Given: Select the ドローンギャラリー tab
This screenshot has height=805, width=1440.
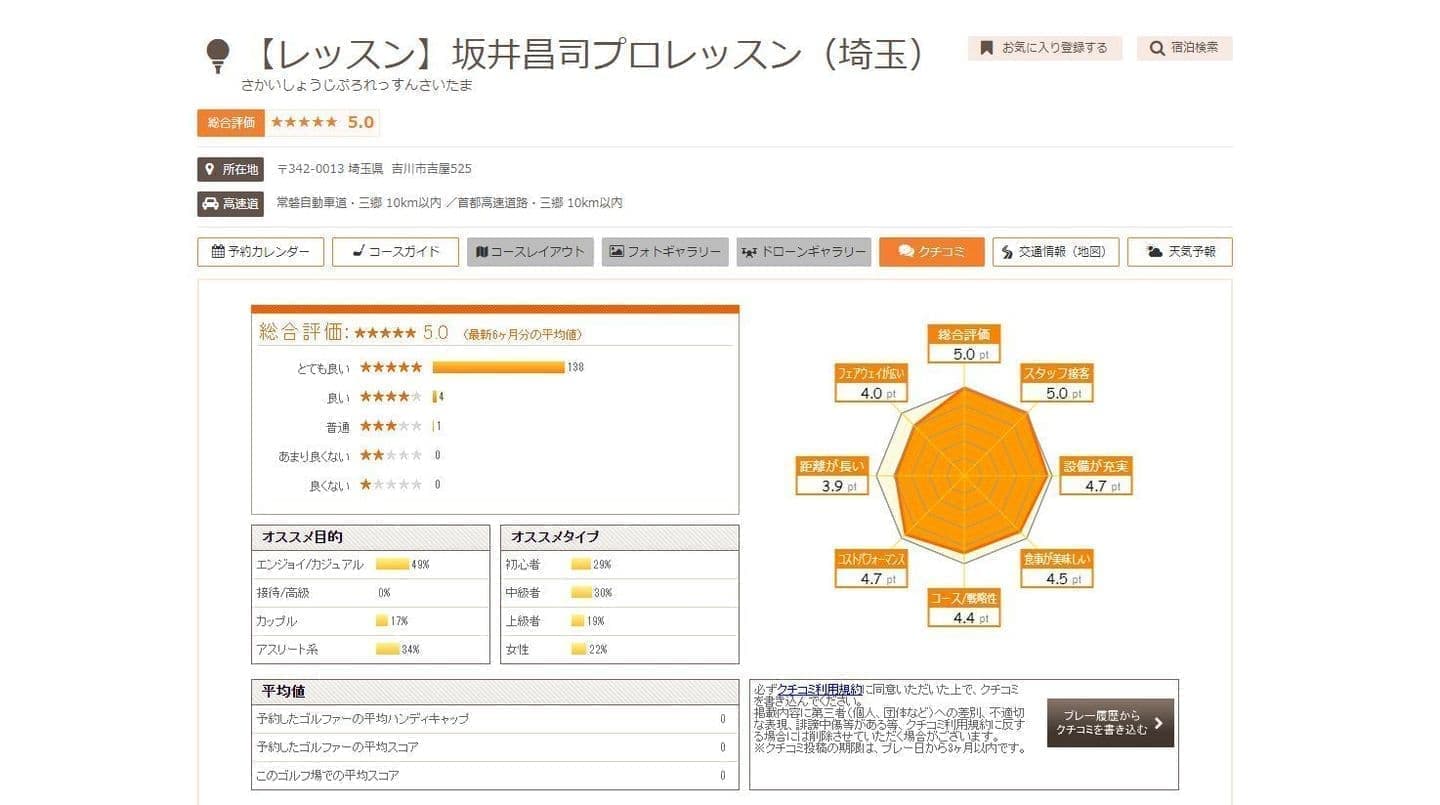Looking at the screenshot, I should (x=804, y=252).
